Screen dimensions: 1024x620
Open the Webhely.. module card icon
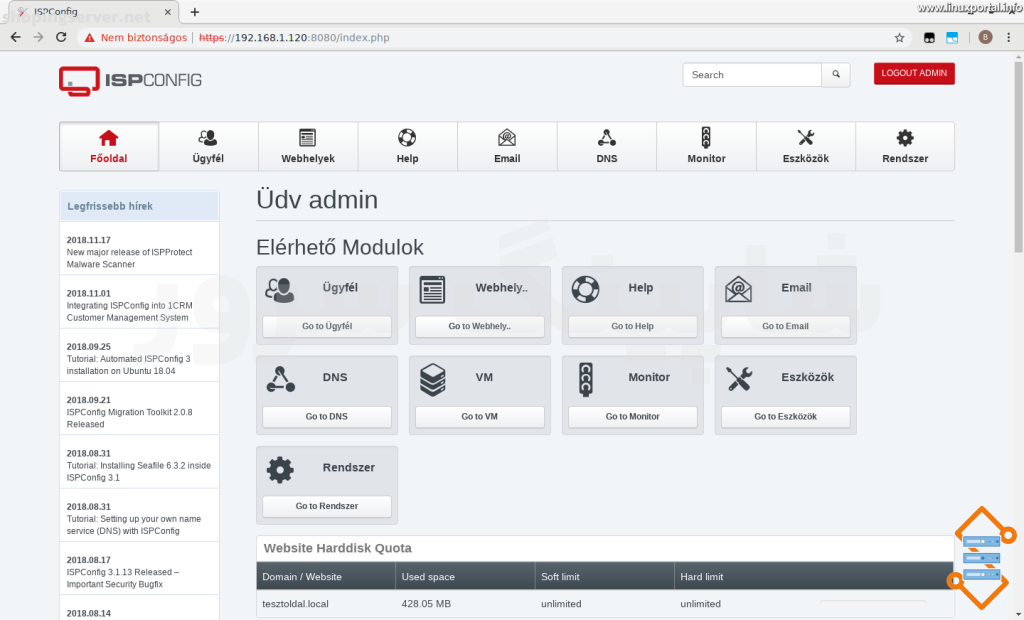(432, 289)
